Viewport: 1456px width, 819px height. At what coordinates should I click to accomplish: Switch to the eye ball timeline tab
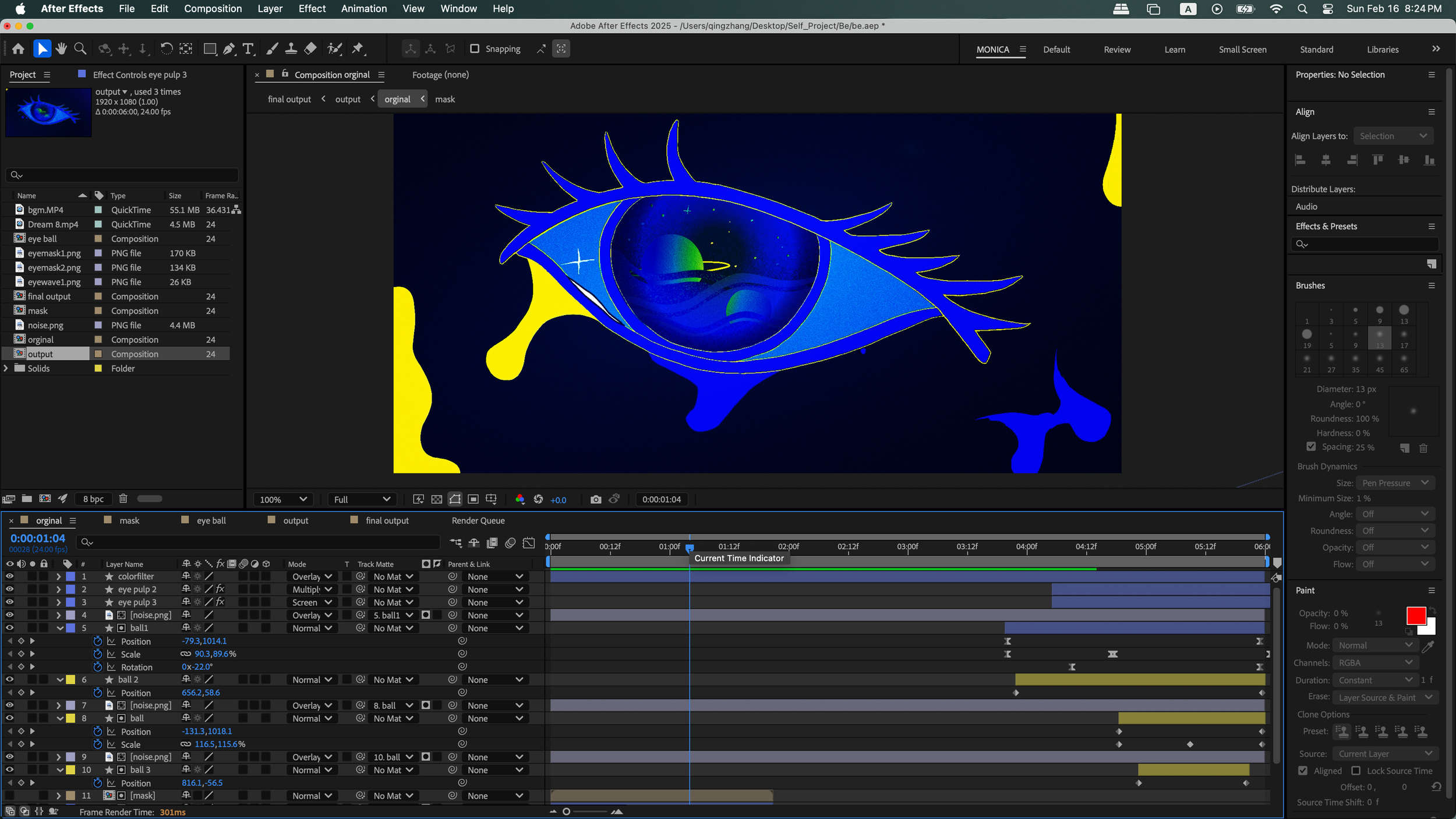click(211, 521)
